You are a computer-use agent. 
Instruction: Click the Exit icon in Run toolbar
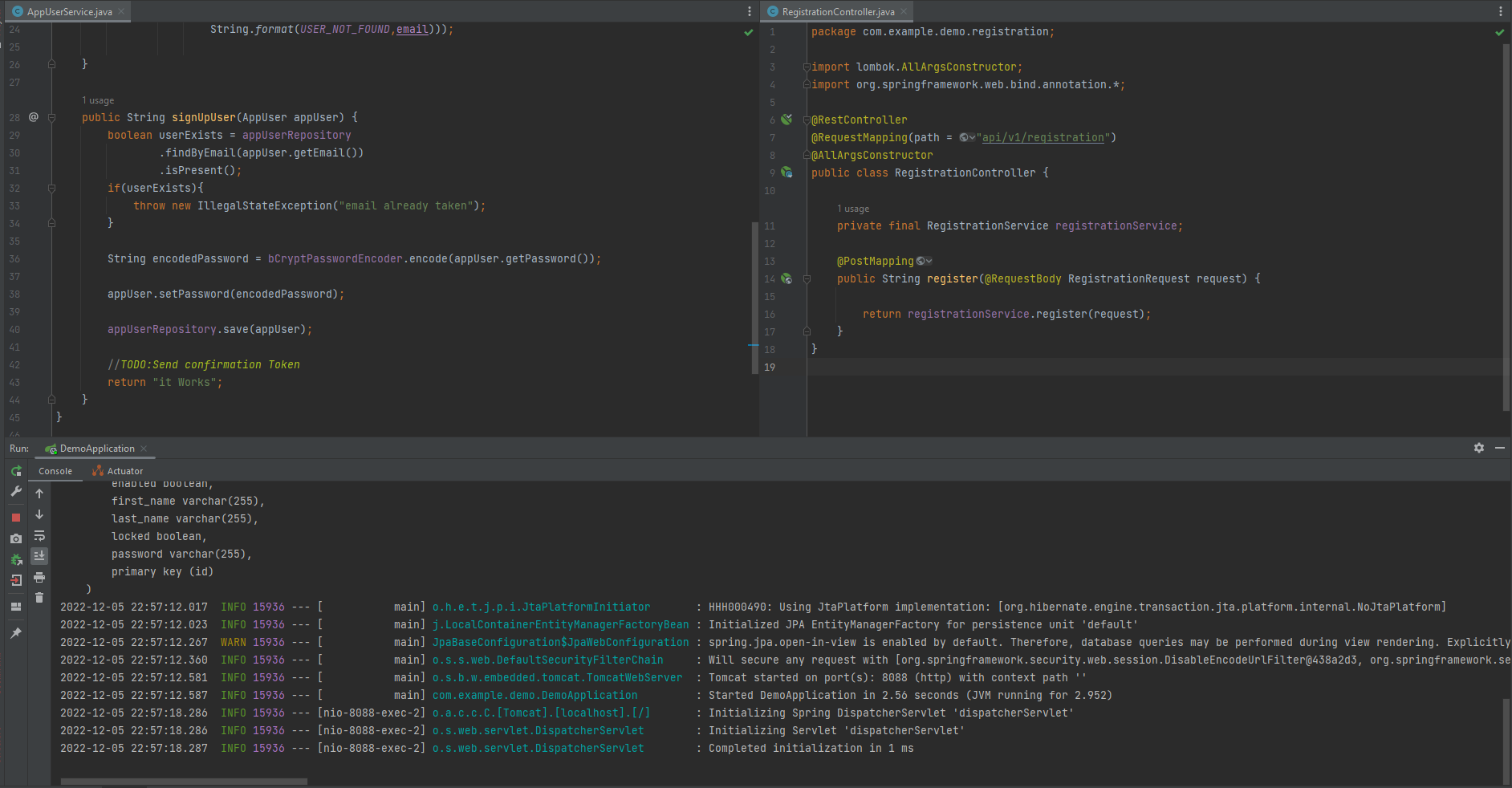(16, 580)
